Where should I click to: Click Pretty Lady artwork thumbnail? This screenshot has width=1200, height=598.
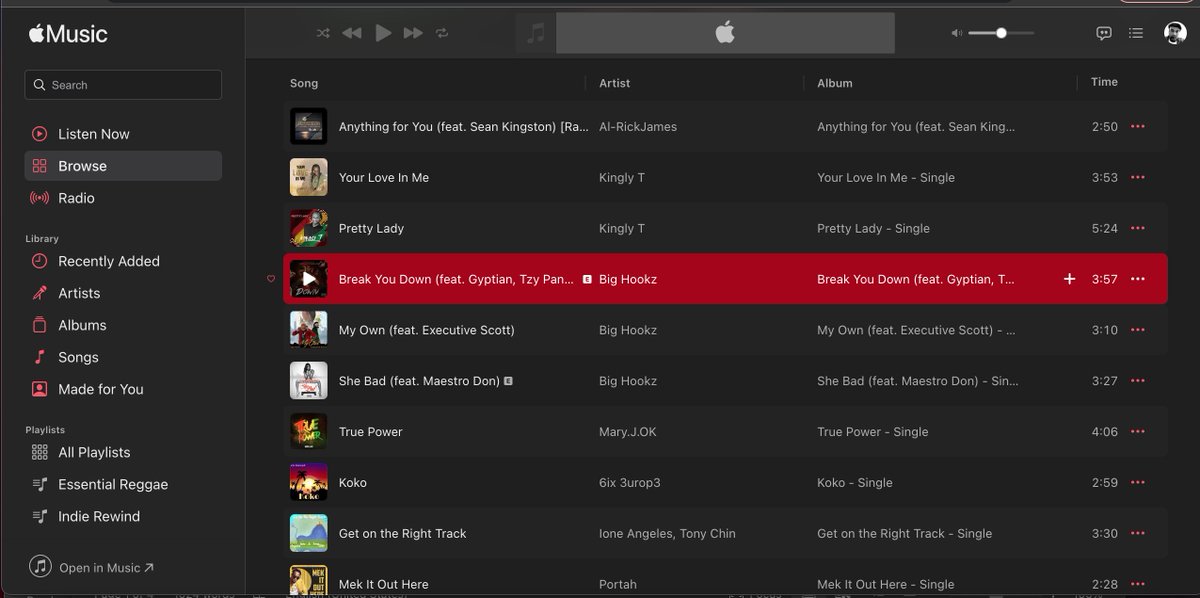coord(309,228)
